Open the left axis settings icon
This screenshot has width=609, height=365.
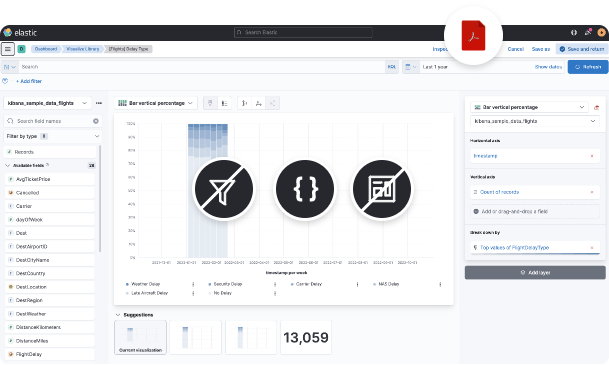coord(244,103)
